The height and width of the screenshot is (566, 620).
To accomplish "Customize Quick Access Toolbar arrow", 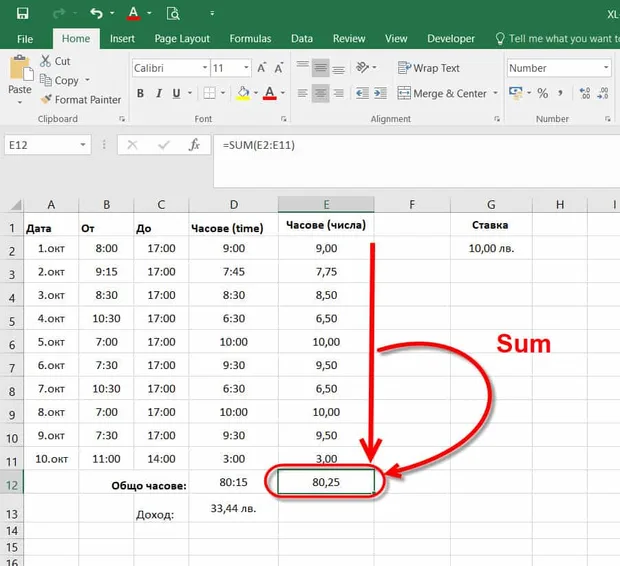I will pyautogui.click(x=212, y=13).
